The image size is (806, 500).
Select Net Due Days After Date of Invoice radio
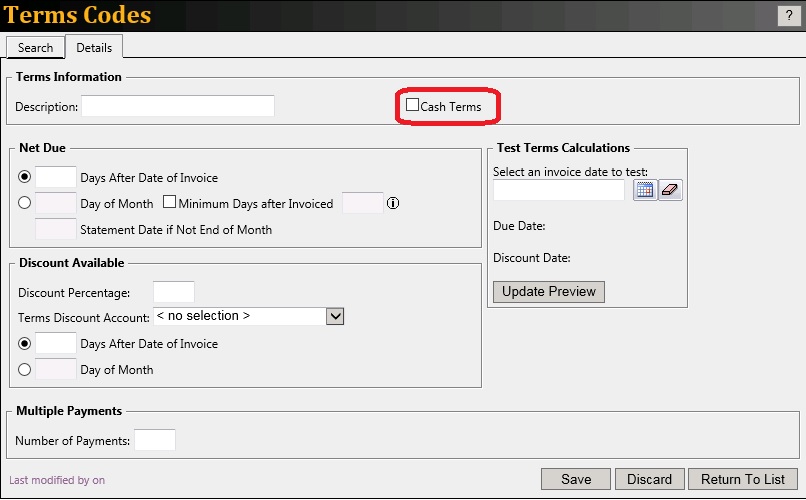pos(25,177)
